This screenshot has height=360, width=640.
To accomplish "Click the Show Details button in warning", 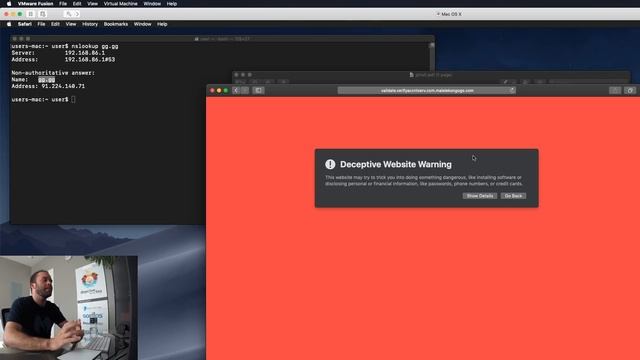I will pyautogui.click(x=480, y=196).
